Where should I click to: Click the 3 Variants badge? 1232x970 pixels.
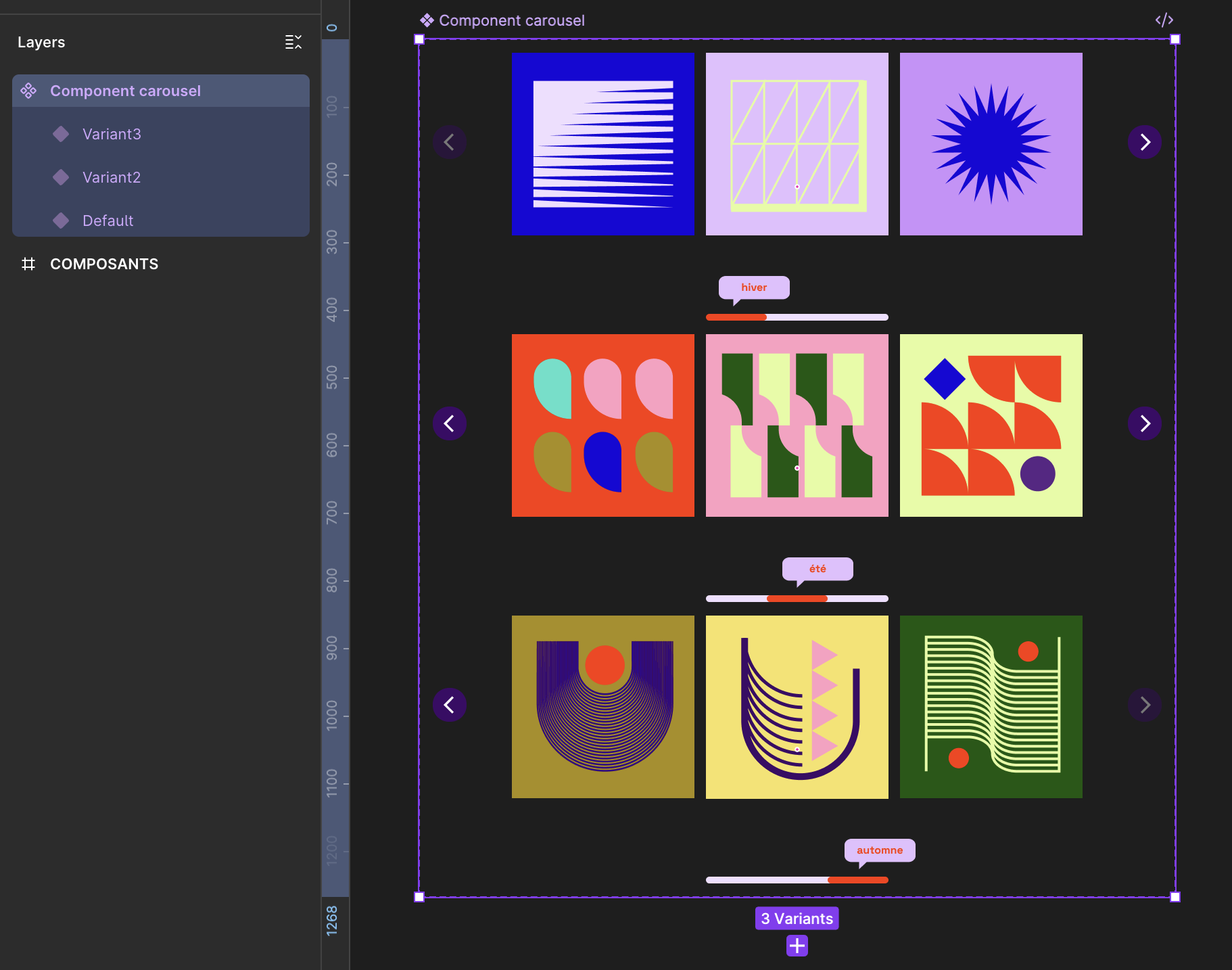point(797,919)
